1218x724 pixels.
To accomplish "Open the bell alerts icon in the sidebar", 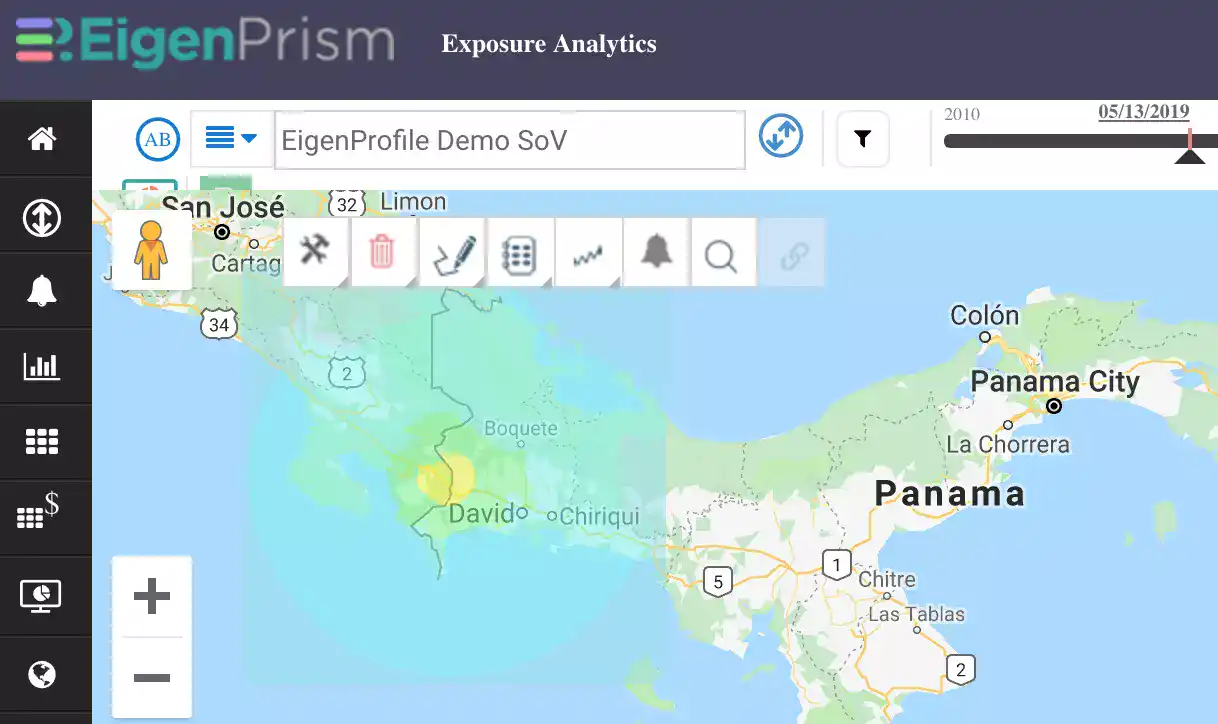I will coord(42,290).
